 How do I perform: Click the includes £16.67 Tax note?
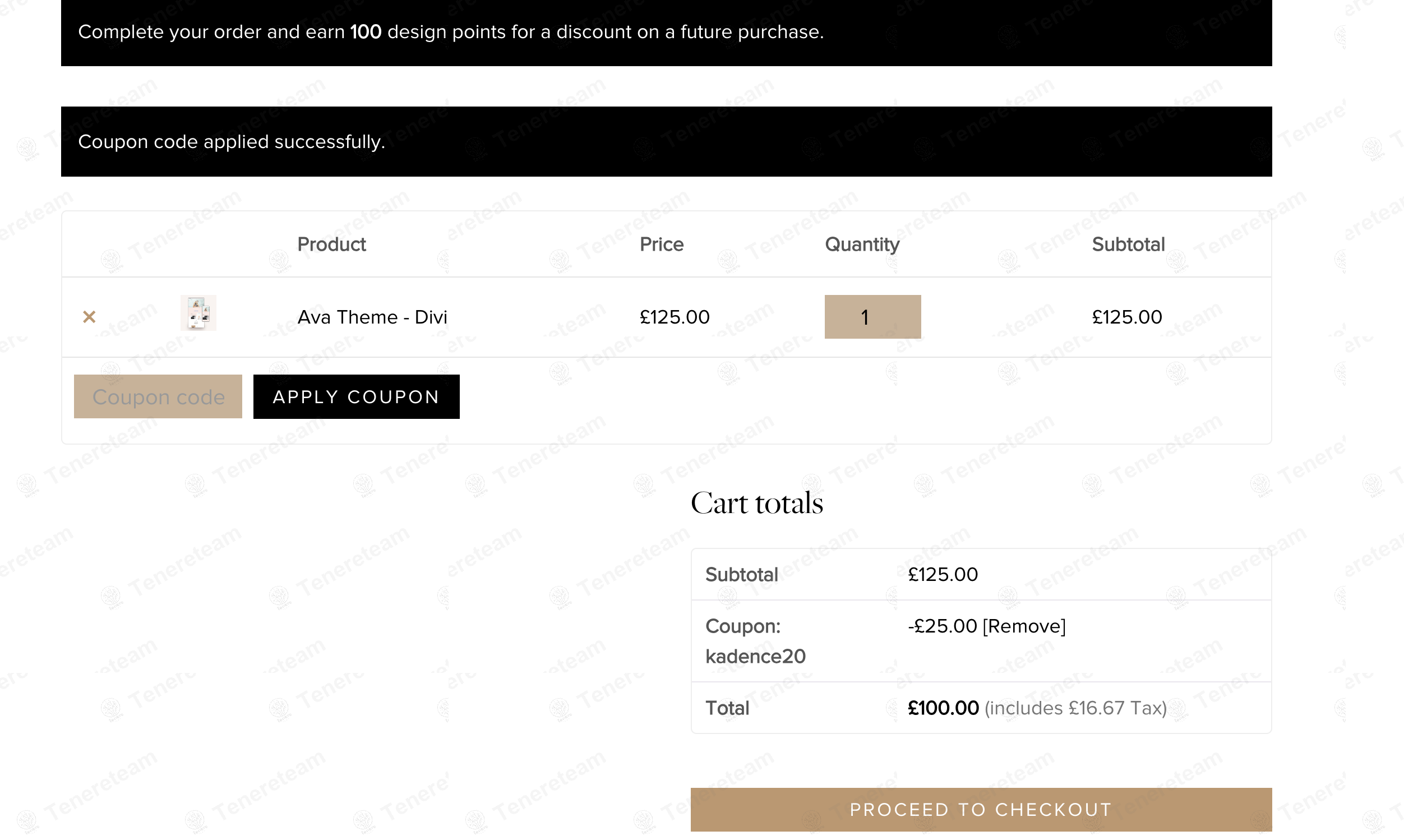(1075, 708)
